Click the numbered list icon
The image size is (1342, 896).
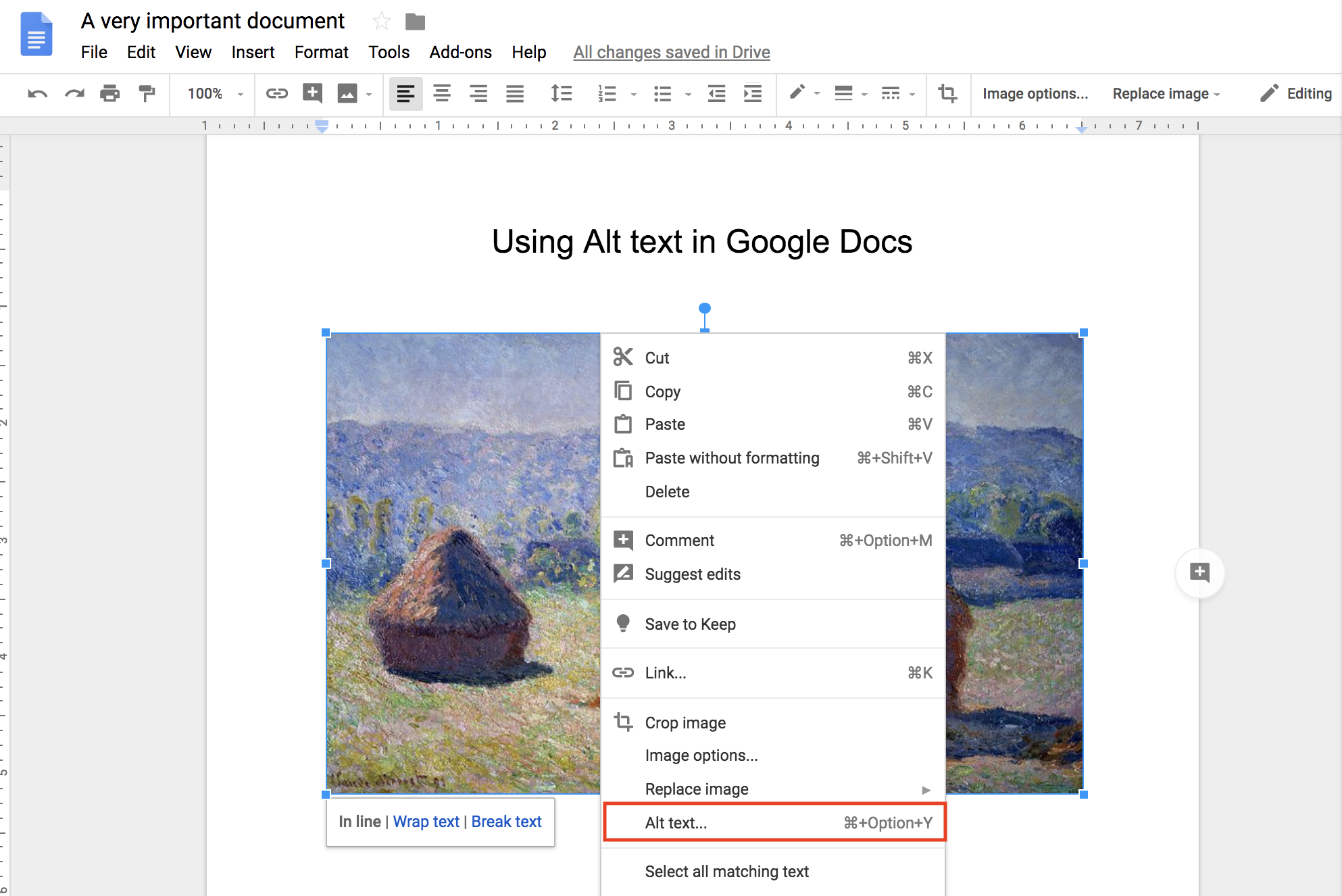[607, 93]
